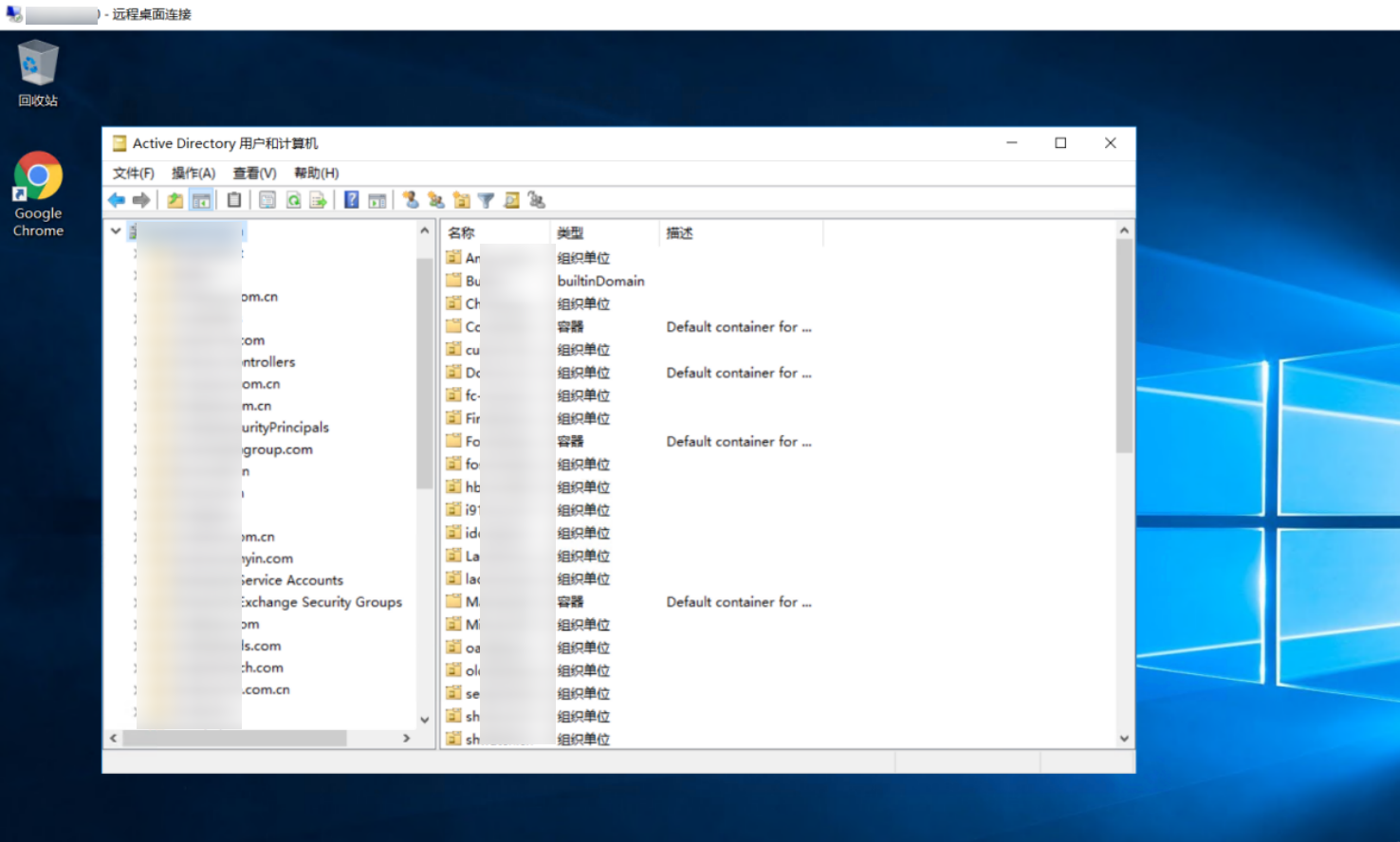Launch Google Chrome from the desktop

click(x=38, y=194)
